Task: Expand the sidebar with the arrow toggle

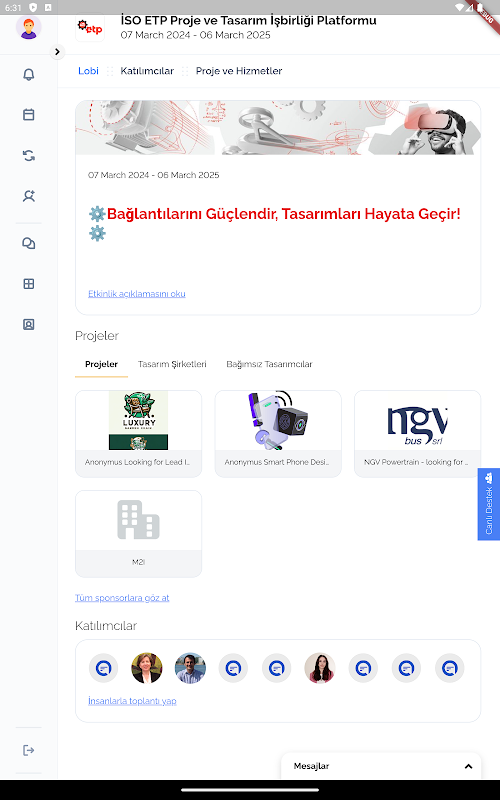Action: (x=57, y=52)
